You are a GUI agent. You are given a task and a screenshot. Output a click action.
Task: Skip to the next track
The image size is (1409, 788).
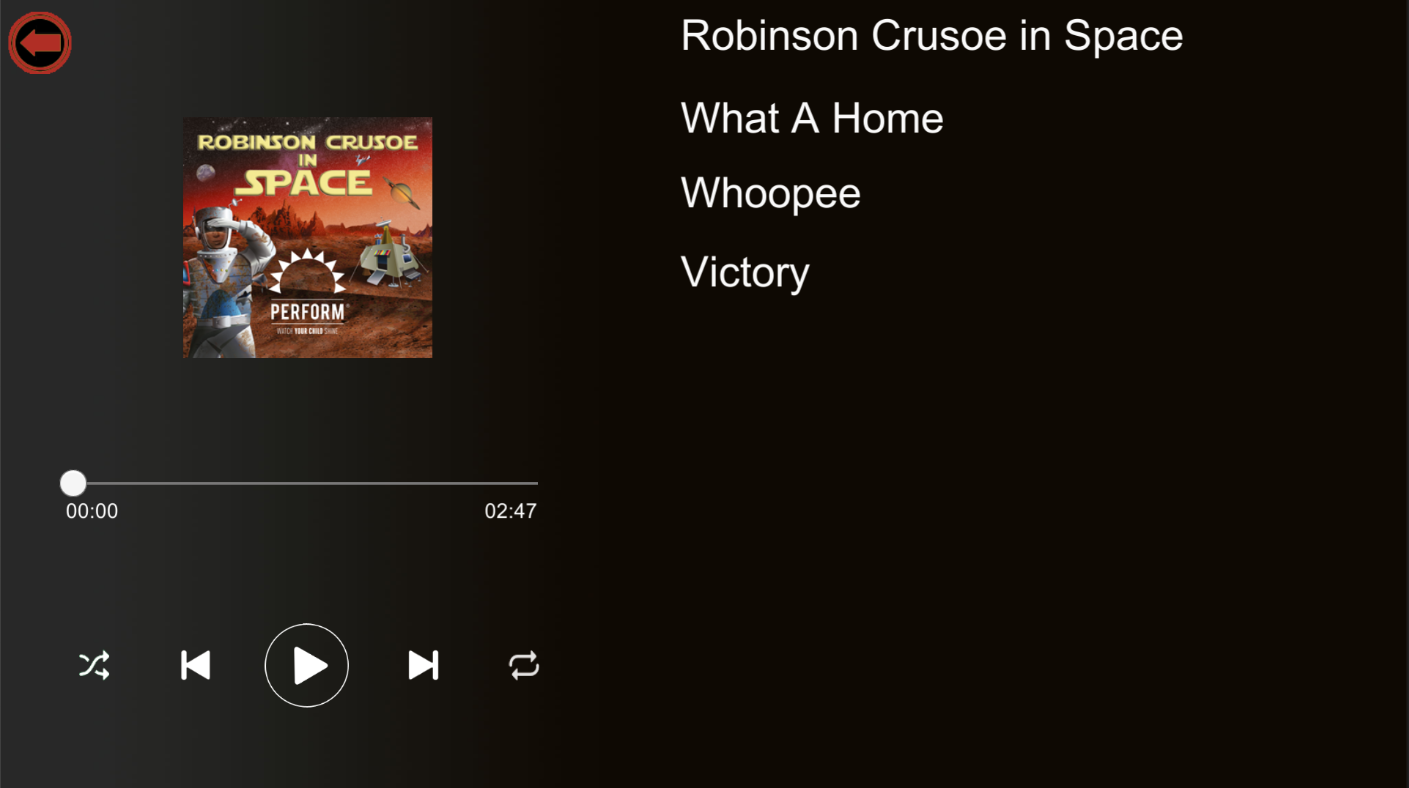click(x=423, y=665)
